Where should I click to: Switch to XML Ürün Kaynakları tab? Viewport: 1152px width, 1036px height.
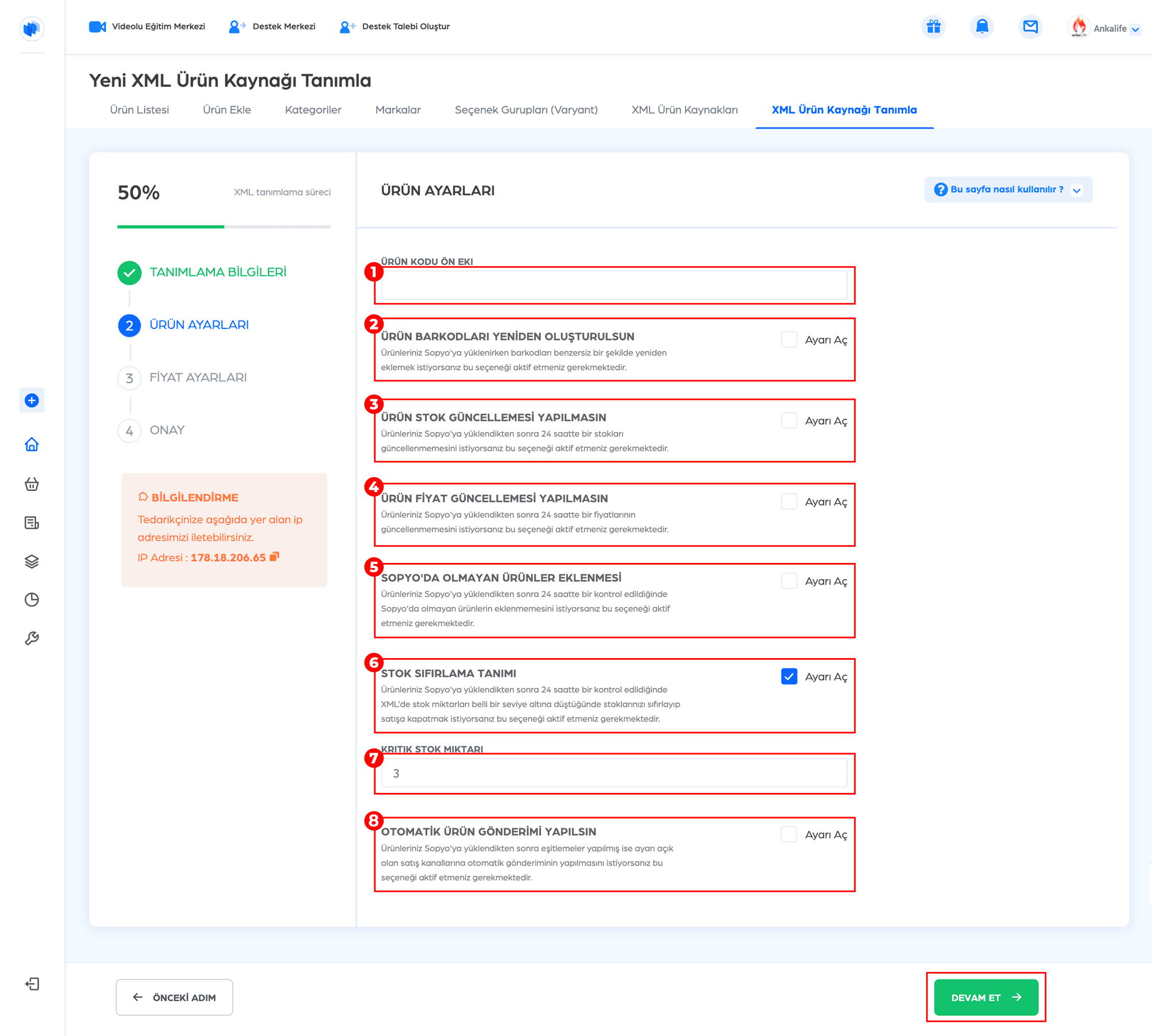(x=684, y=109)
